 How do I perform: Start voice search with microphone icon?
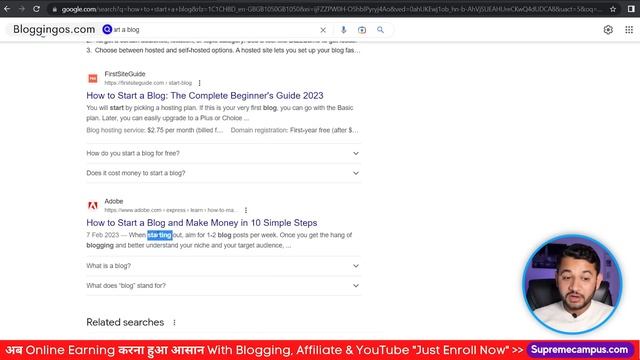[x=343, y=30]
